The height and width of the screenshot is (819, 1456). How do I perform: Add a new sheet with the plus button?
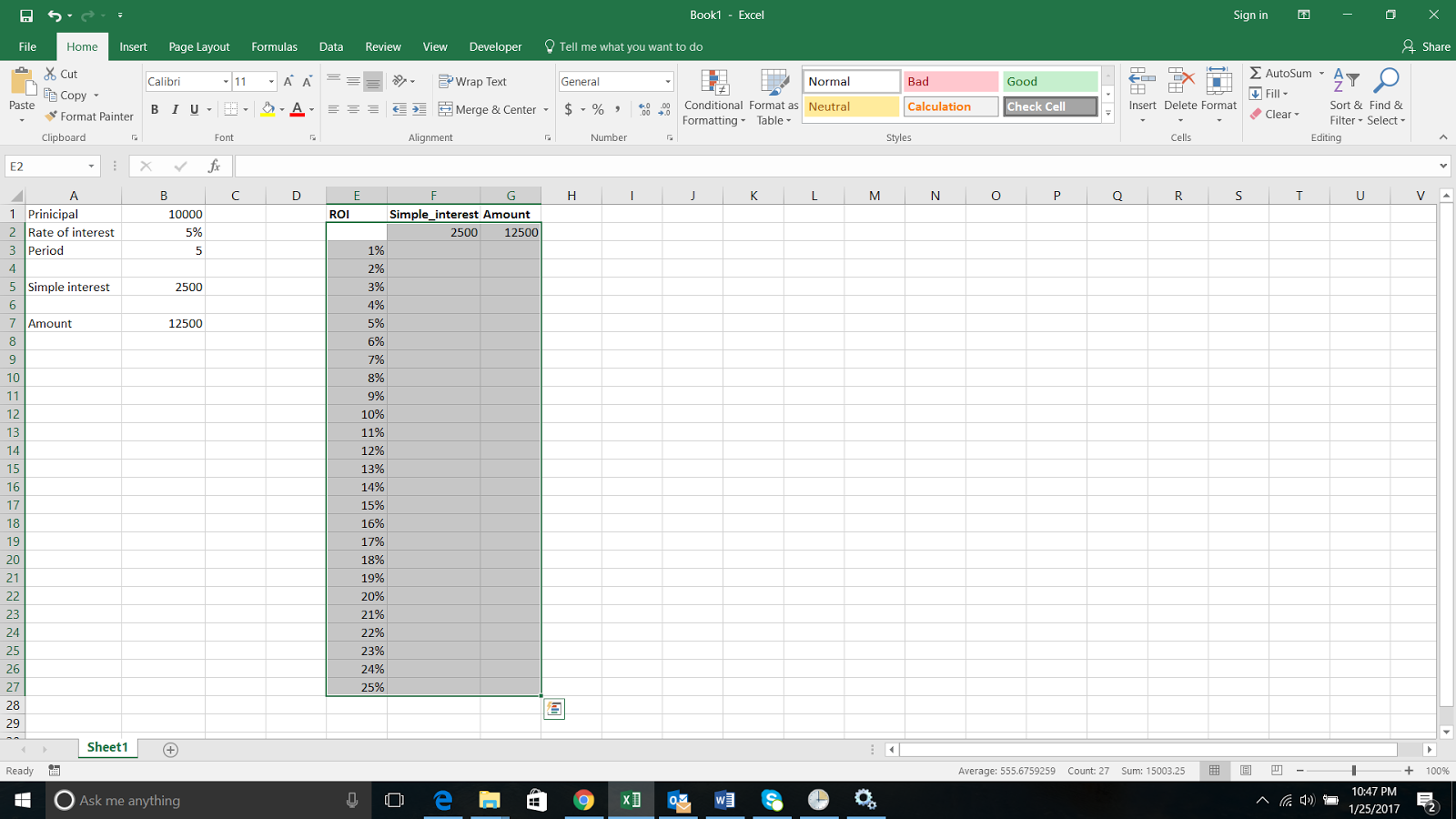click(169, 748)
